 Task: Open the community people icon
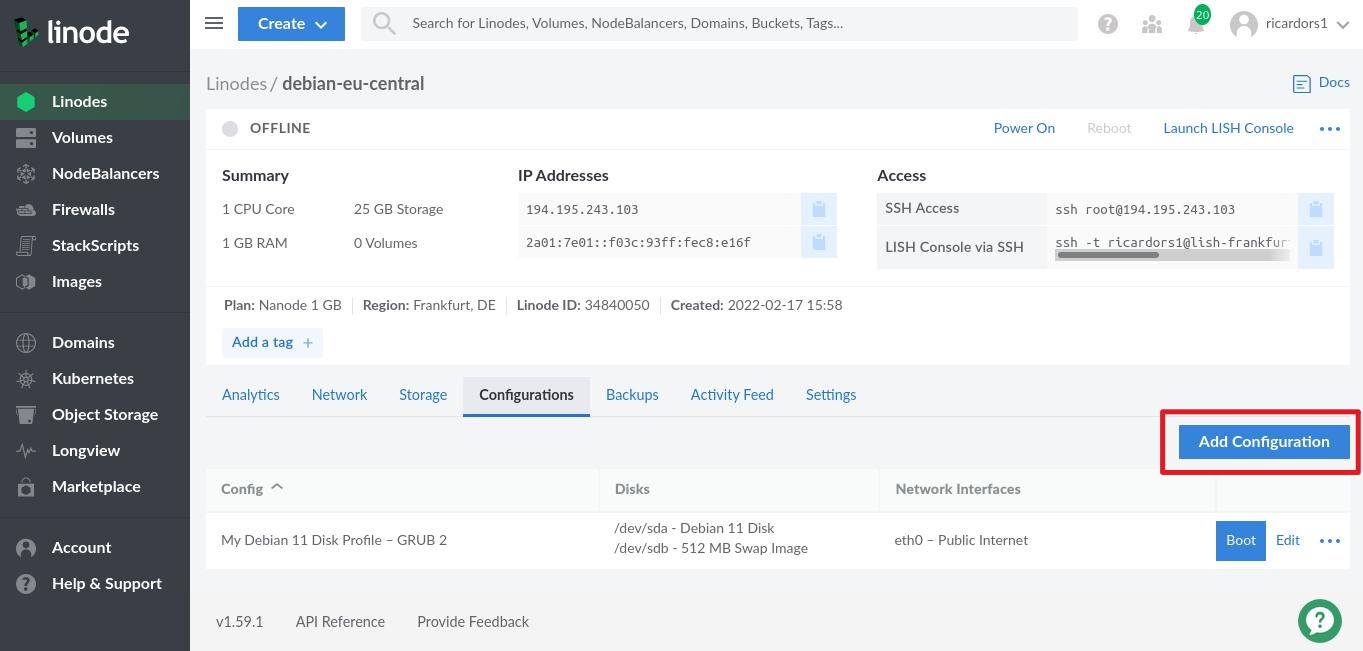(x=1152, y=24)
